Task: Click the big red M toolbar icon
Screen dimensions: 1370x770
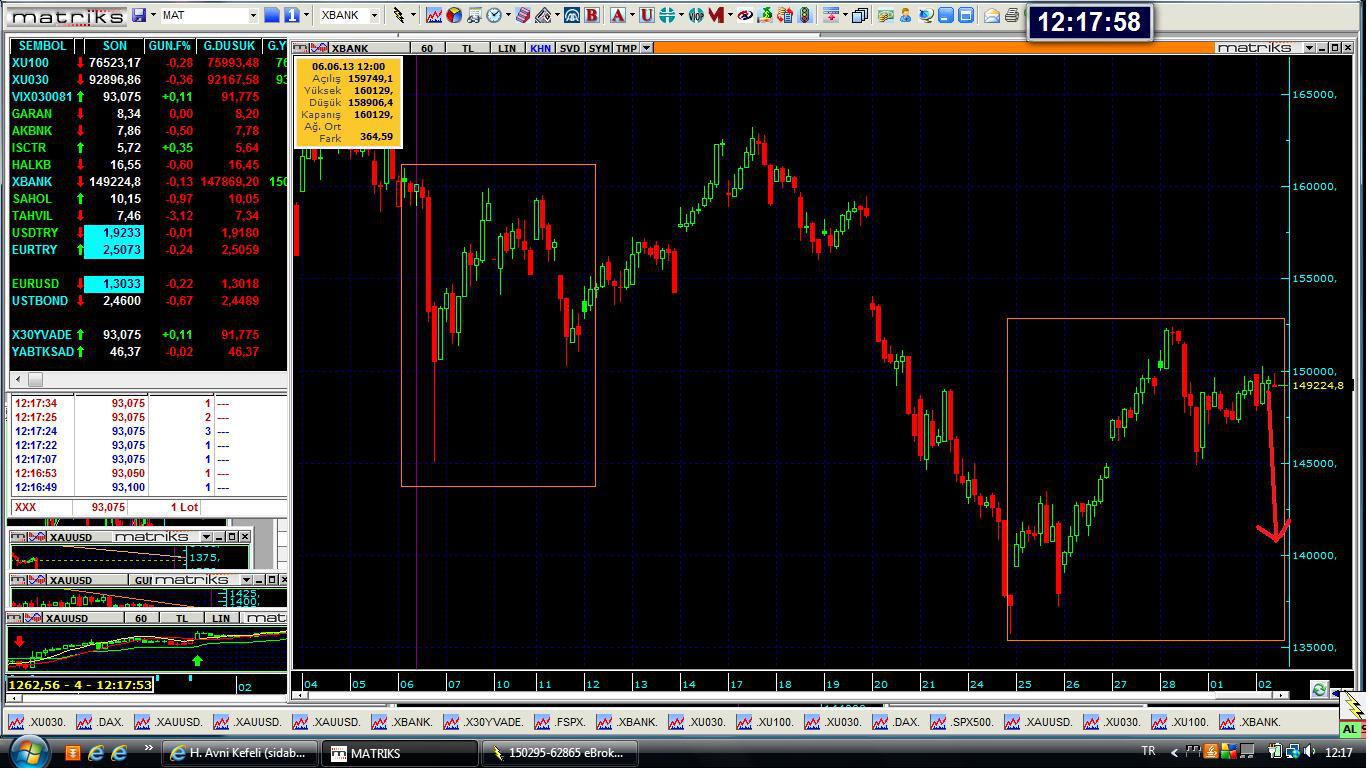Action: coord(716,15)
